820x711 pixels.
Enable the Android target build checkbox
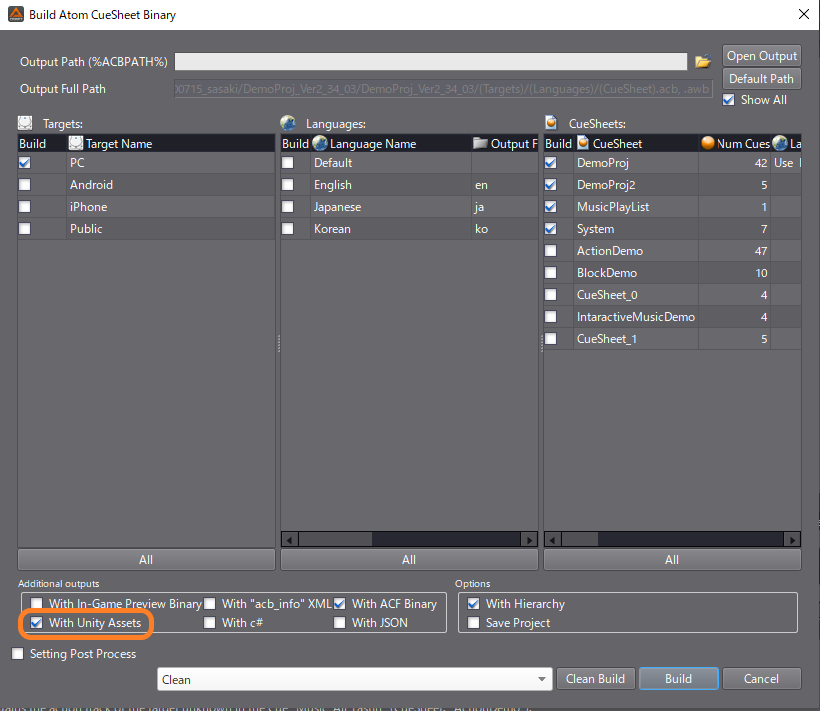click(x=26, y=185)
